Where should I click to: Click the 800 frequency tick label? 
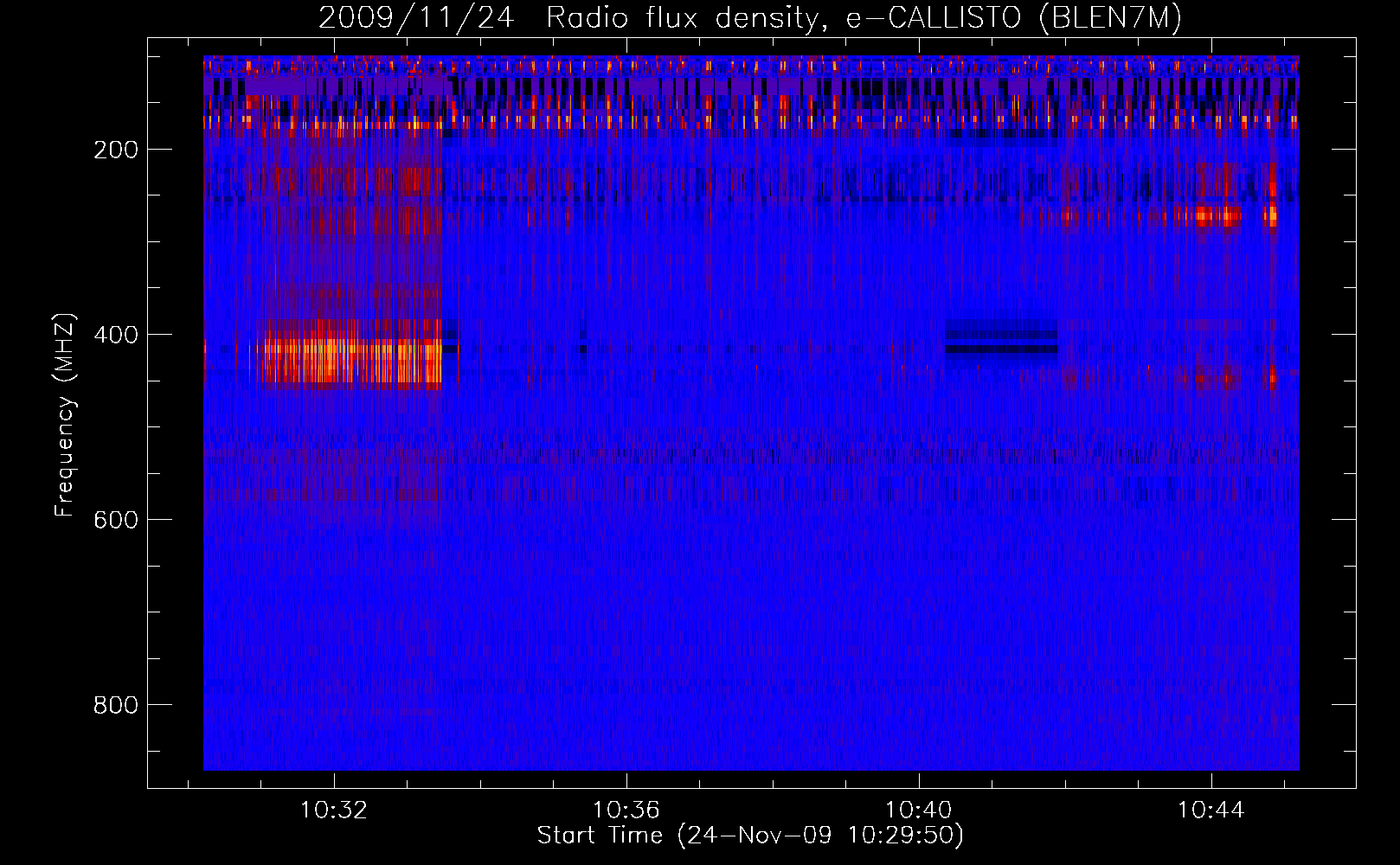[116, 705]
